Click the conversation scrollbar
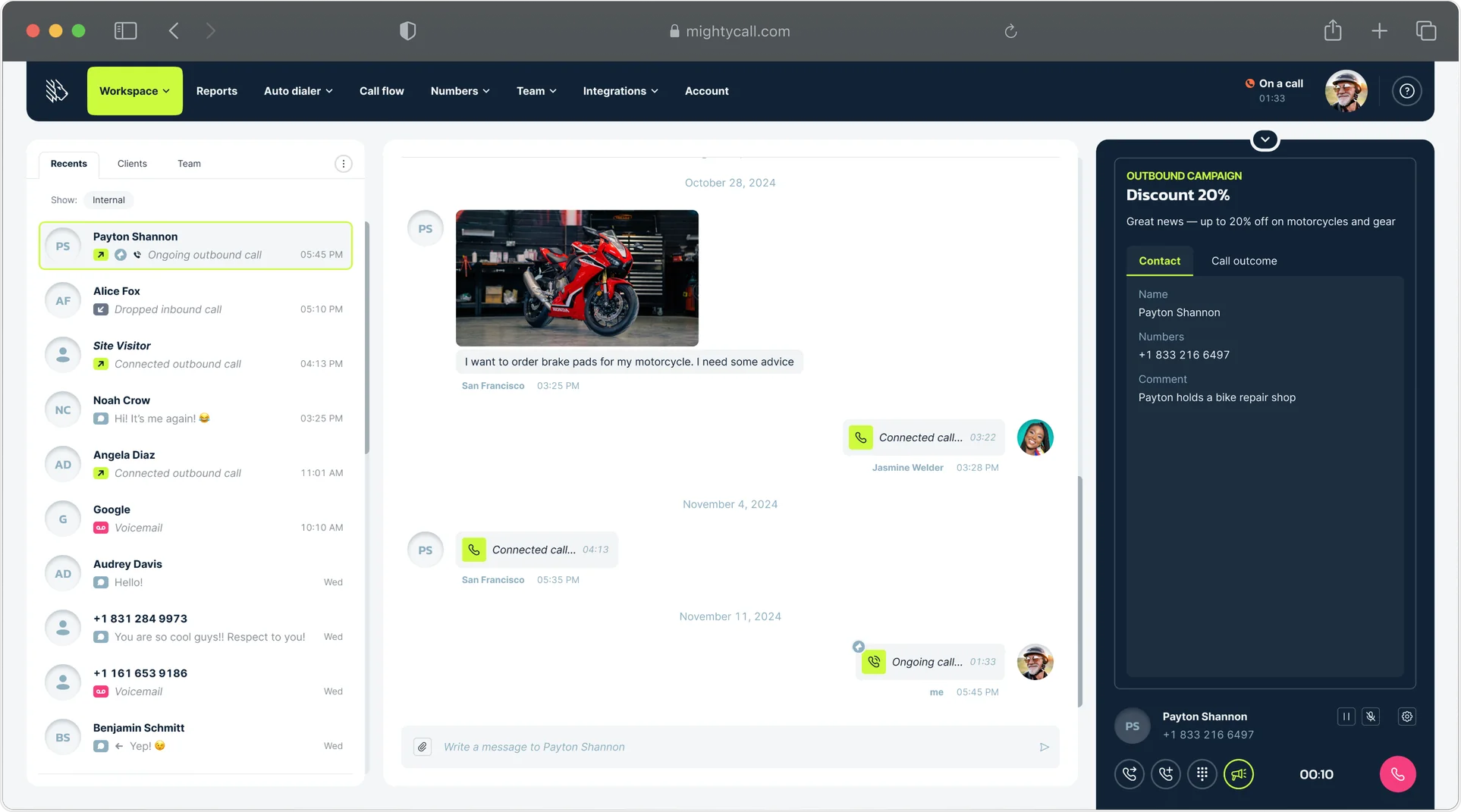 1079,591
